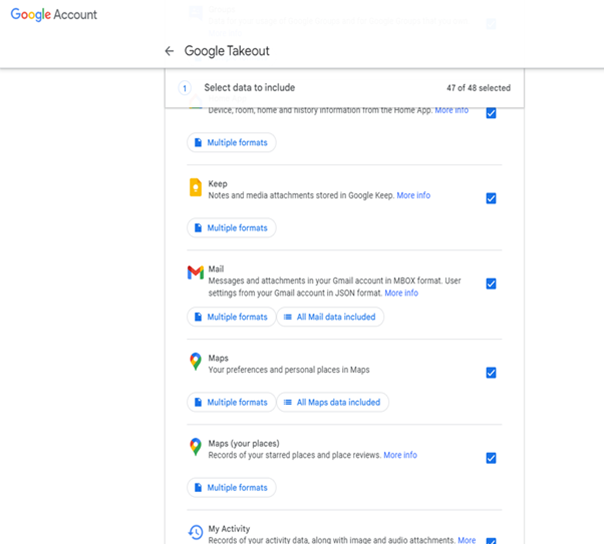Open More info link for Keep
This screenshot has width=604, height=544.
click(x=413, y=195)
